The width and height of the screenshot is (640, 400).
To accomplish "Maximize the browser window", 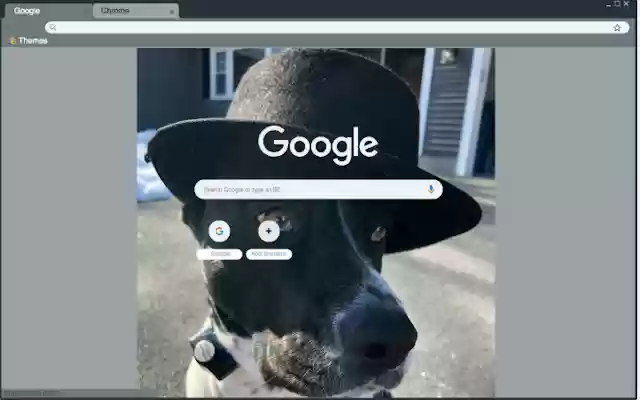I will pyautogui.click(x=617, y=4).
